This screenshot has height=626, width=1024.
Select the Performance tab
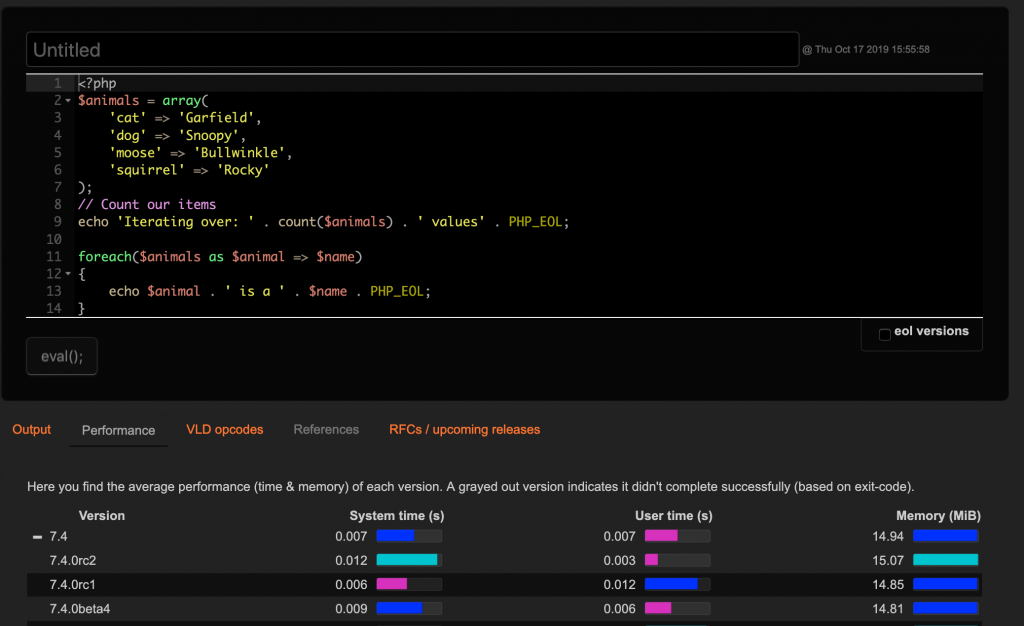tap(118, 431)
